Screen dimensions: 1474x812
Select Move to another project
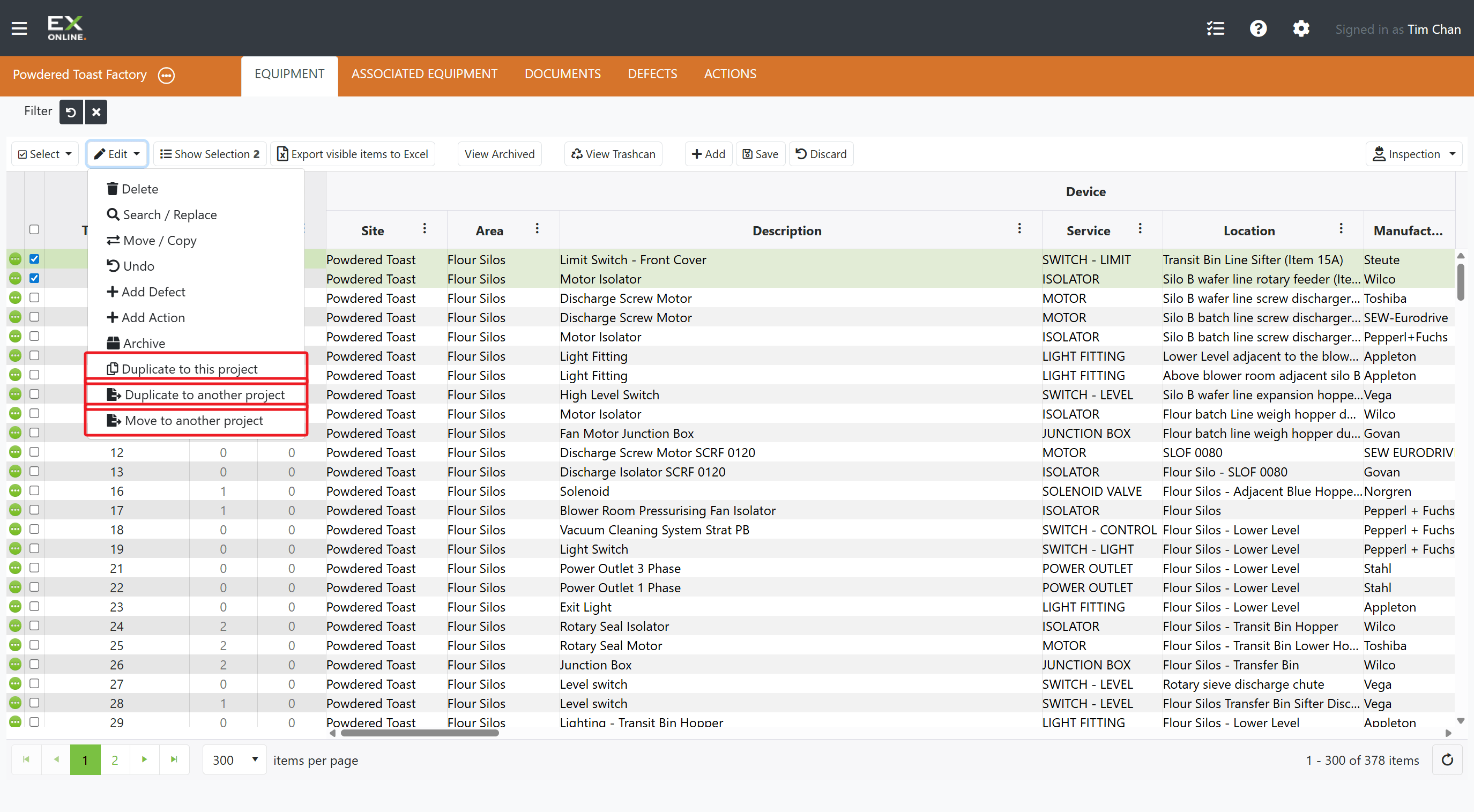pyautogui.click(x=196, y=421)
